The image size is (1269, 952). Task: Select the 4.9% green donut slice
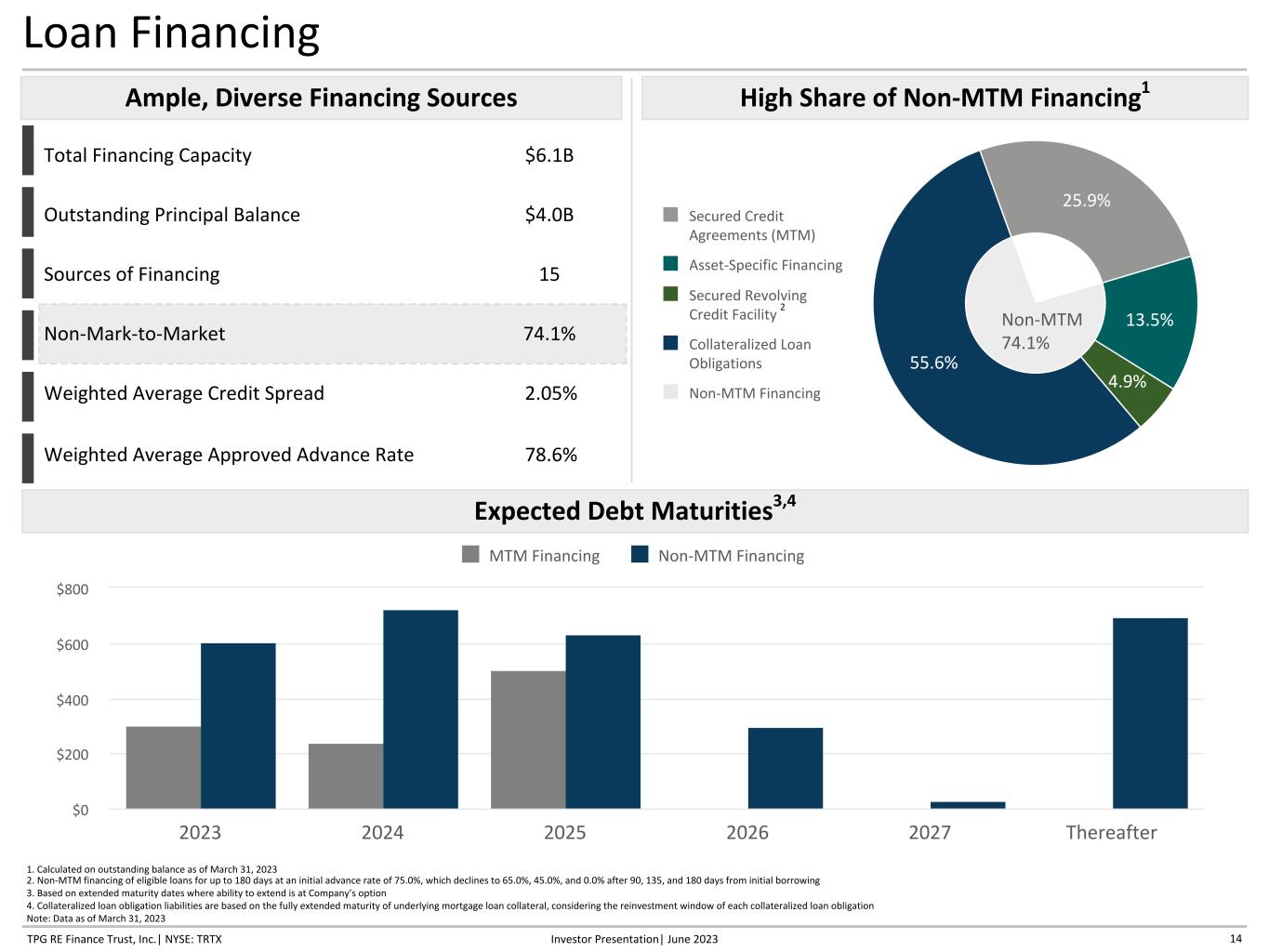click(1127, 381)
